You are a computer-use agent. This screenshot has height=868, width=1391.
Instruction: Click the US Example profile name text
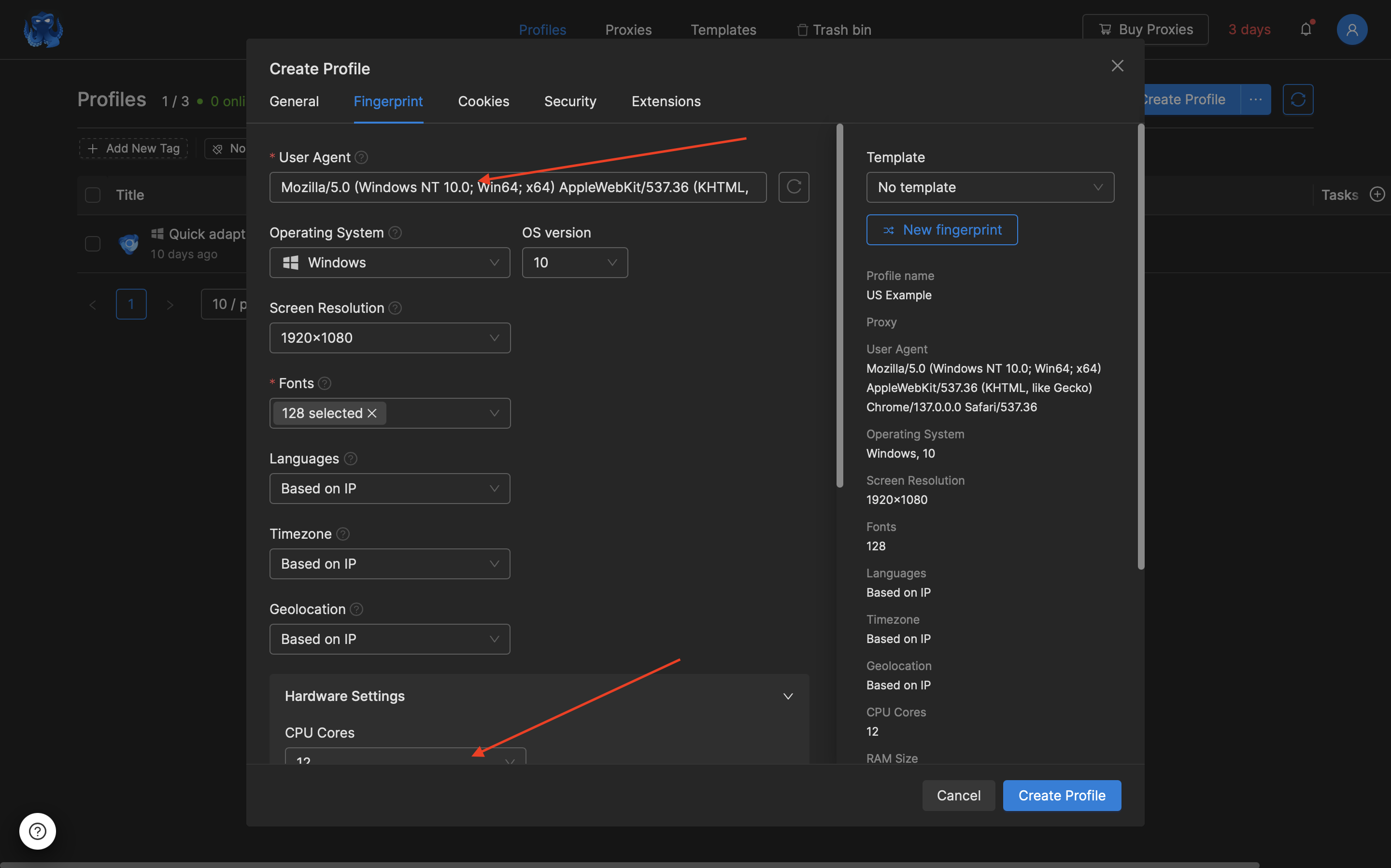tap(899, 295)
